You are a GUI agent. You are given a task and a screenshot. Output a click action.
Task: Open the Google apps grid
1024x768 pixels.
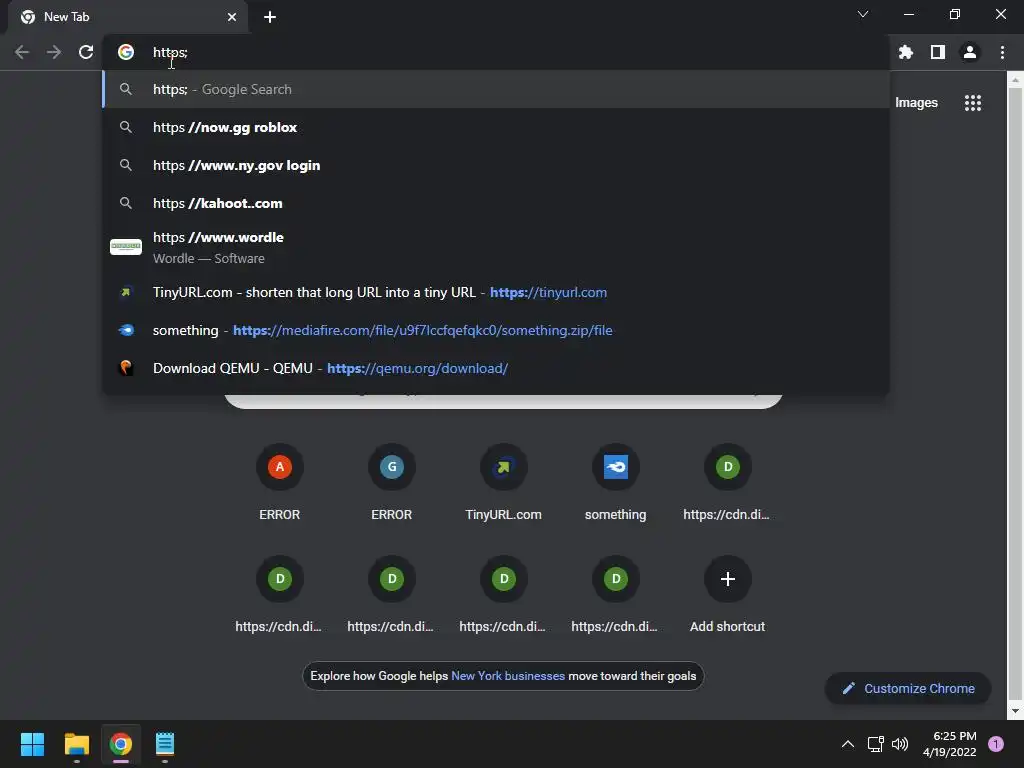click(x=973, y=103)
